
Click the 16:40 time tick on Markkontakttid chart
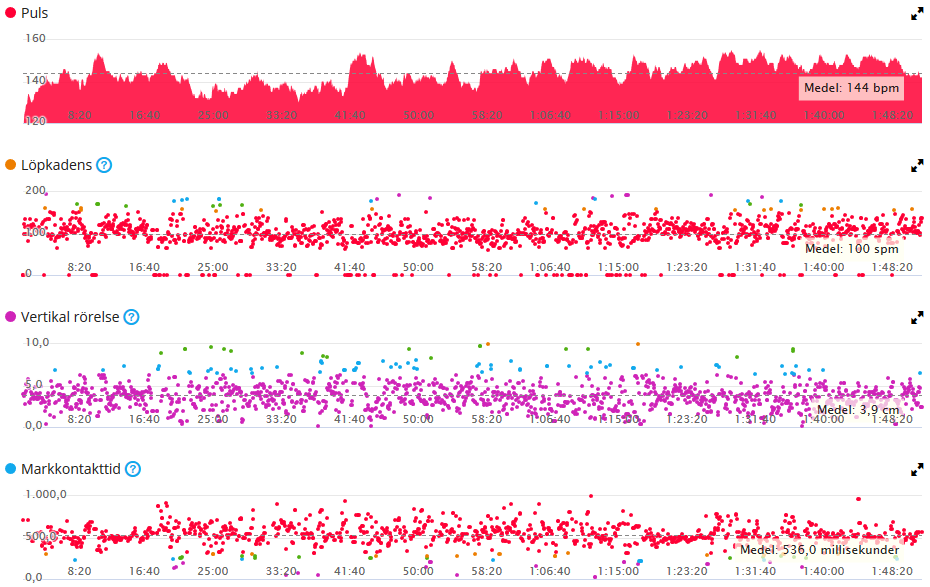tap(145, 571)
